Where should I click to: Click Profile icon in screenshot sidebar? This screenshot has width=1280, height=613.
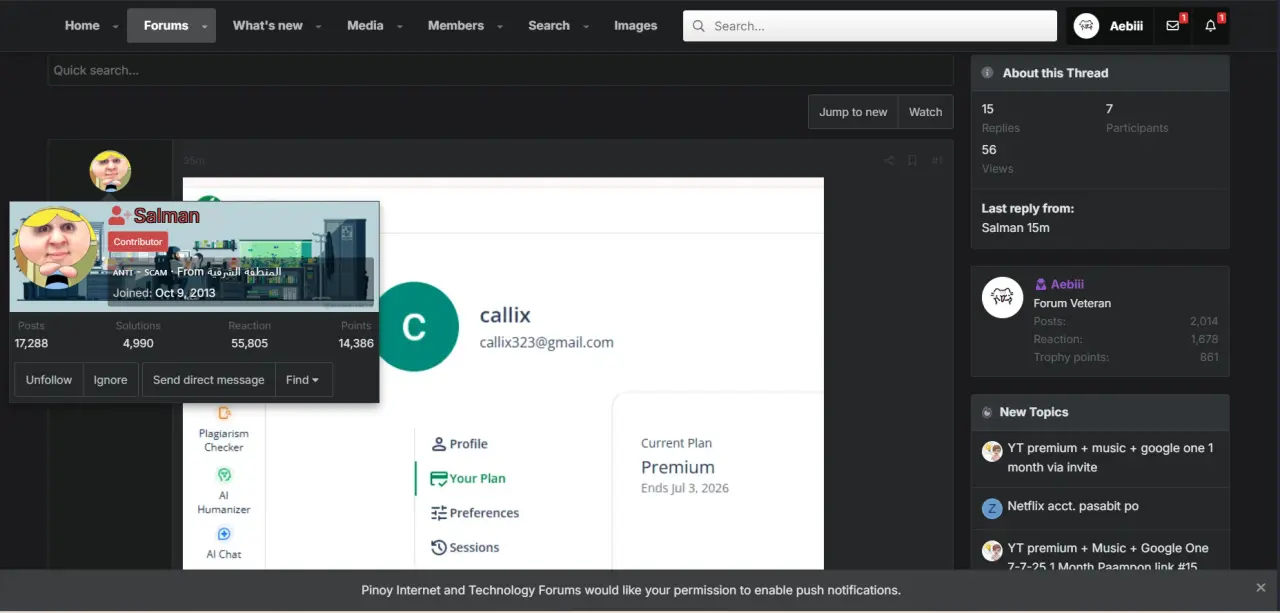(439, 444)
